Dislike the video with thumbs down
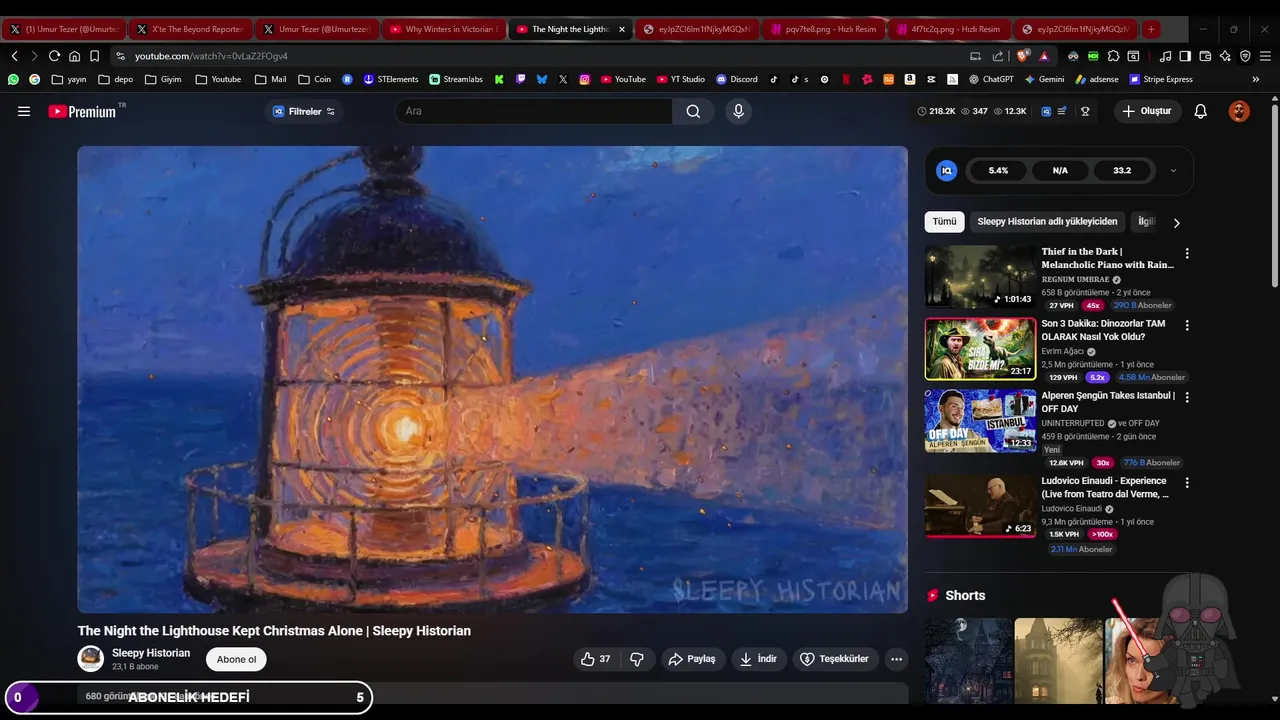 (636, 659)
